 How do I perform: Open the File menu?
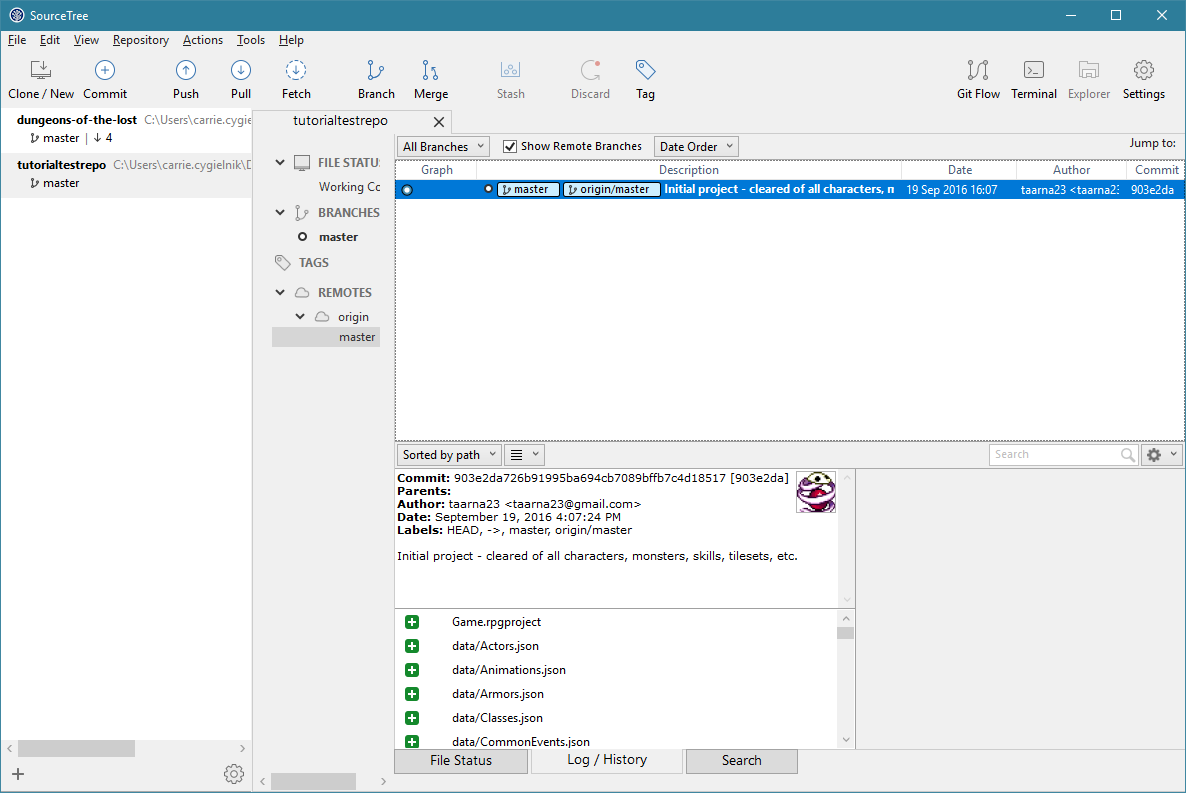click(x=17, y=40)
